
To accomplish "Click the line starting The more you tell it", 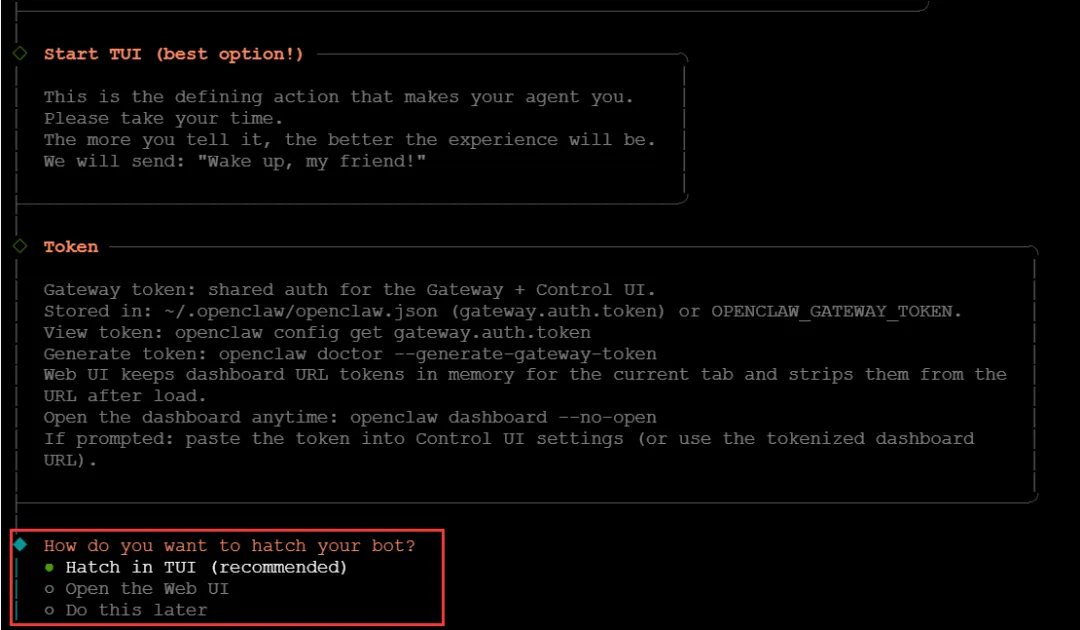I will (x=350, y=140).
